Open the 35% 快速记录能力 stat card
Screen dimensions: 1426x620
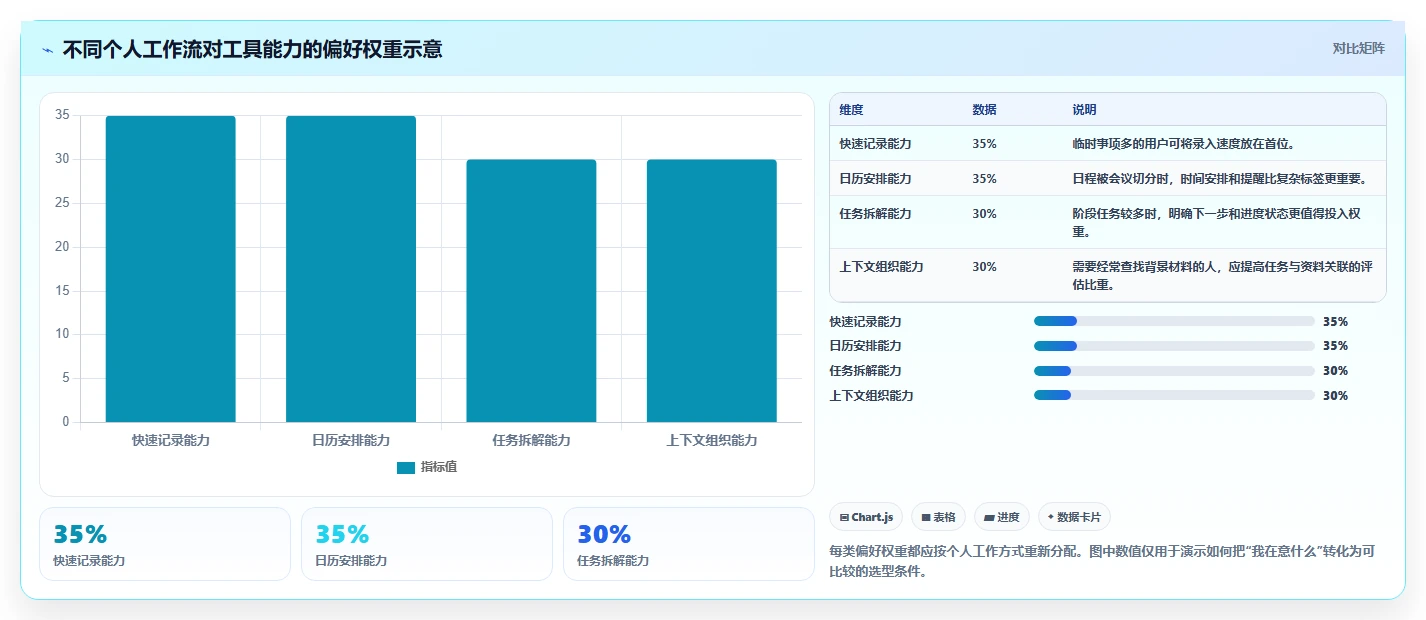tap(165, 544)
